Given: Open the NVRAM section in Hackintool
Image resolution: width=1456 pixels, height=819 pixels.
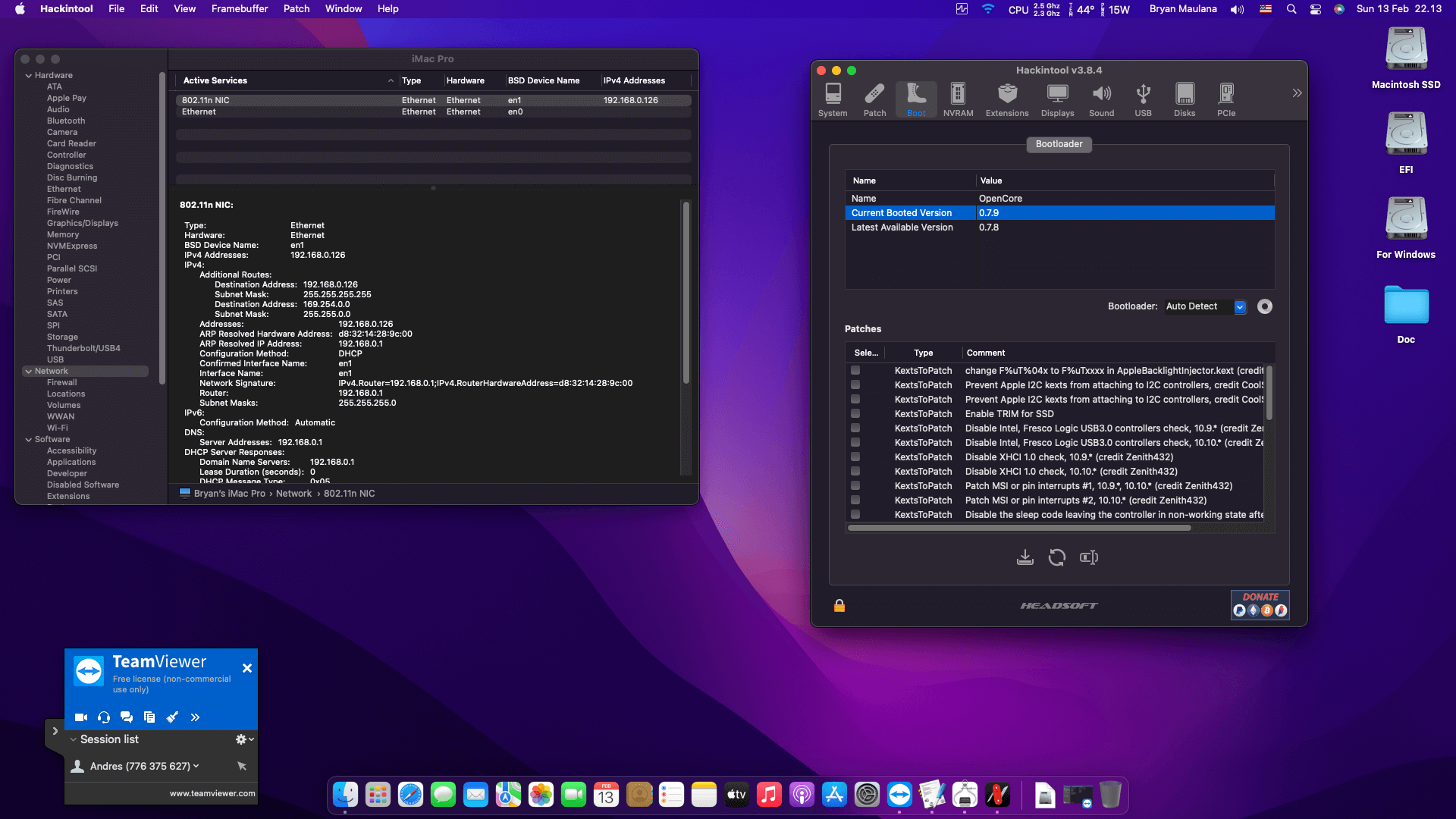Looking at the screenshot, I should tap(958, 99).
